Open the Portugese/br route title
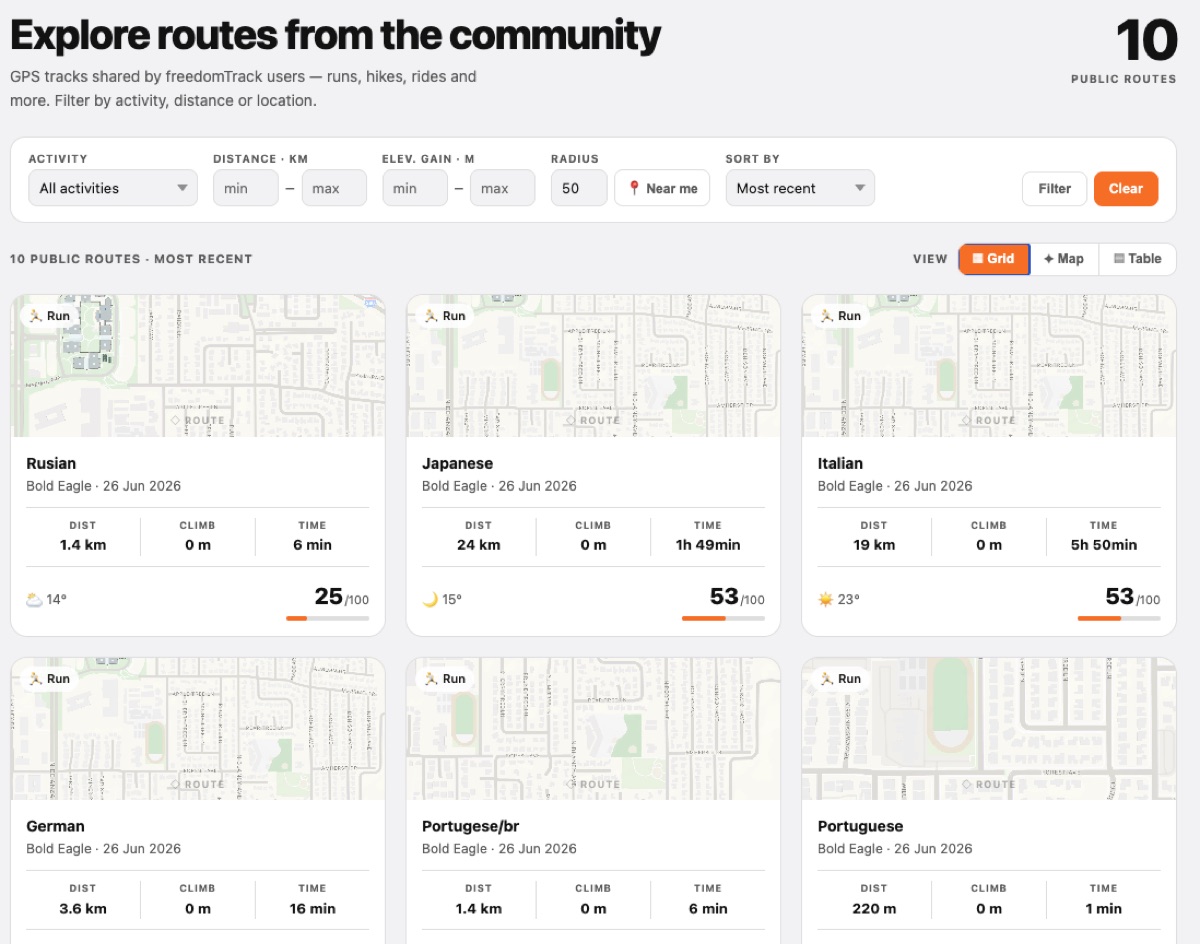The width and height of the screenshot is (1200, 944). tap(470, 826)
